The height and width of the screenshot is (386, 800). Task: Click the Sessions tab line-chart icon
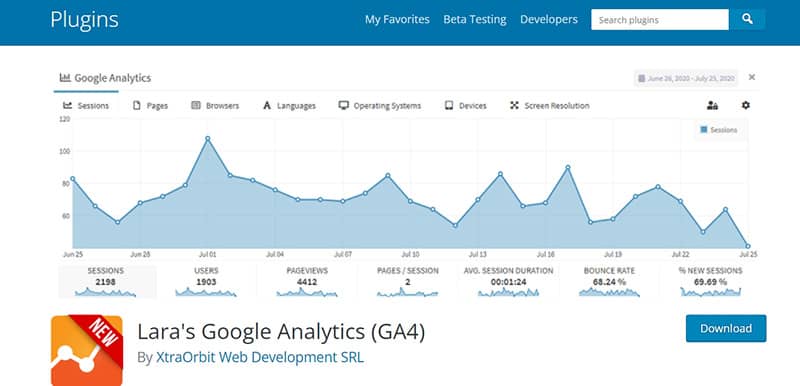pos(67,106)
